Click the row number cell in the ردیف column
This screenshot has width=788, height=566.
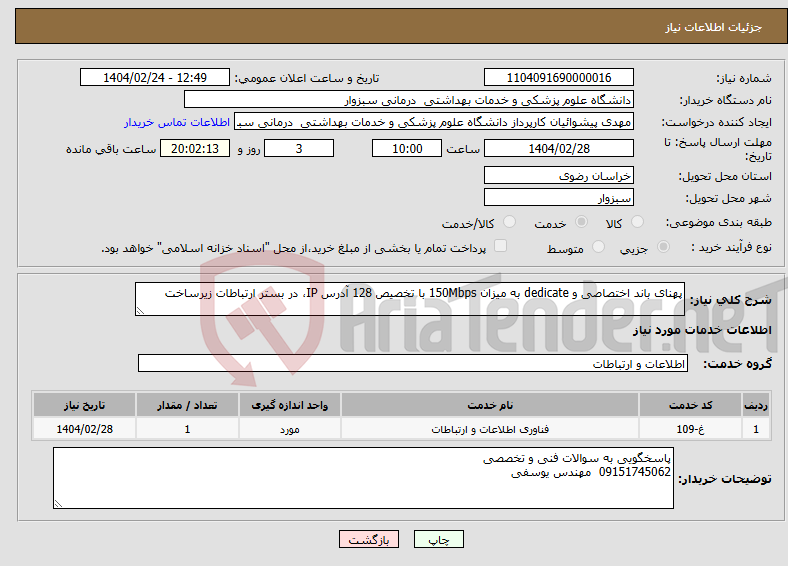point(756,429)
